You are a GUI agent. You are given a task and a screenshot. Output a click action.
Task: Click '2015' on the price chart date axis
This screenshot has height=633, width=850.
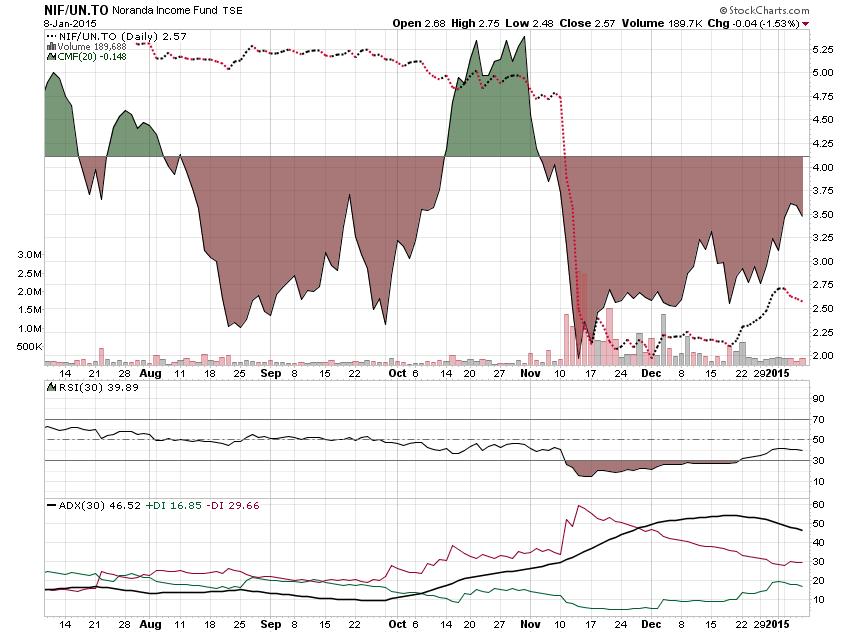pyautogui.click(x=778, y=373)
